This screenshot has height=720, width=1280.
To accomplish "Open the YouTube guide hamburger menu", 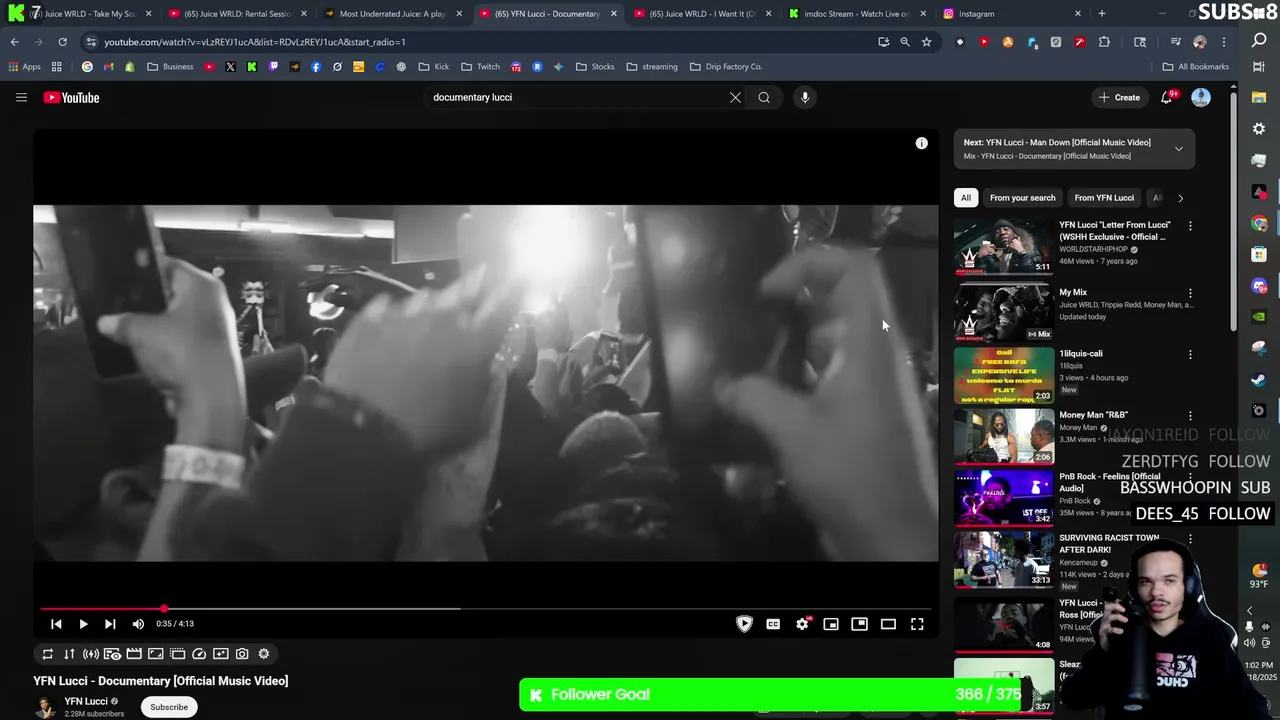I will (21, 97).
